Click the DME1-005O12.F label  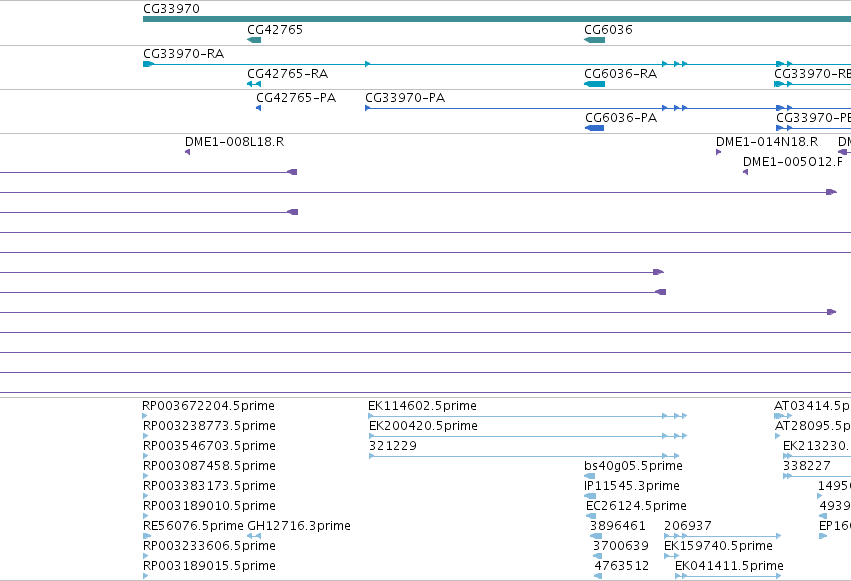point(793,162)
